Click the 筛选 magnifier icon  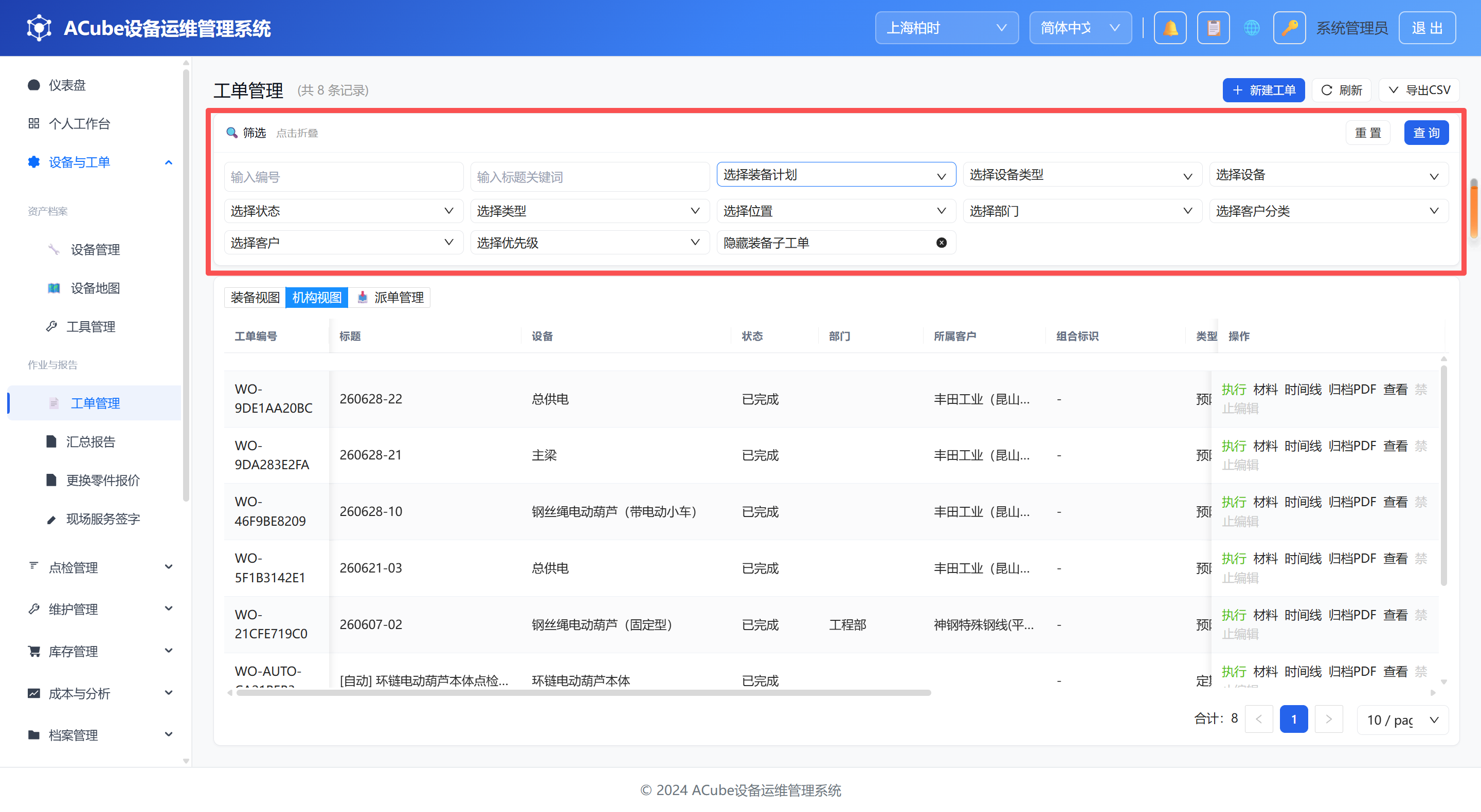(232, 133)
